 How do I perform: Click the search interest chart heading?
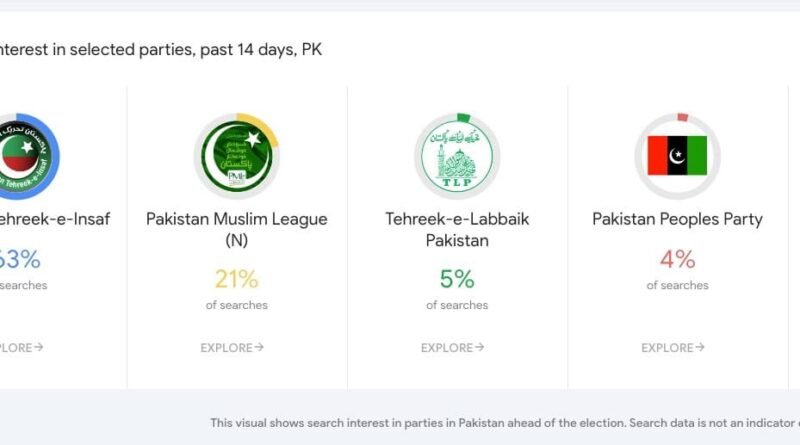click(160, 49)
